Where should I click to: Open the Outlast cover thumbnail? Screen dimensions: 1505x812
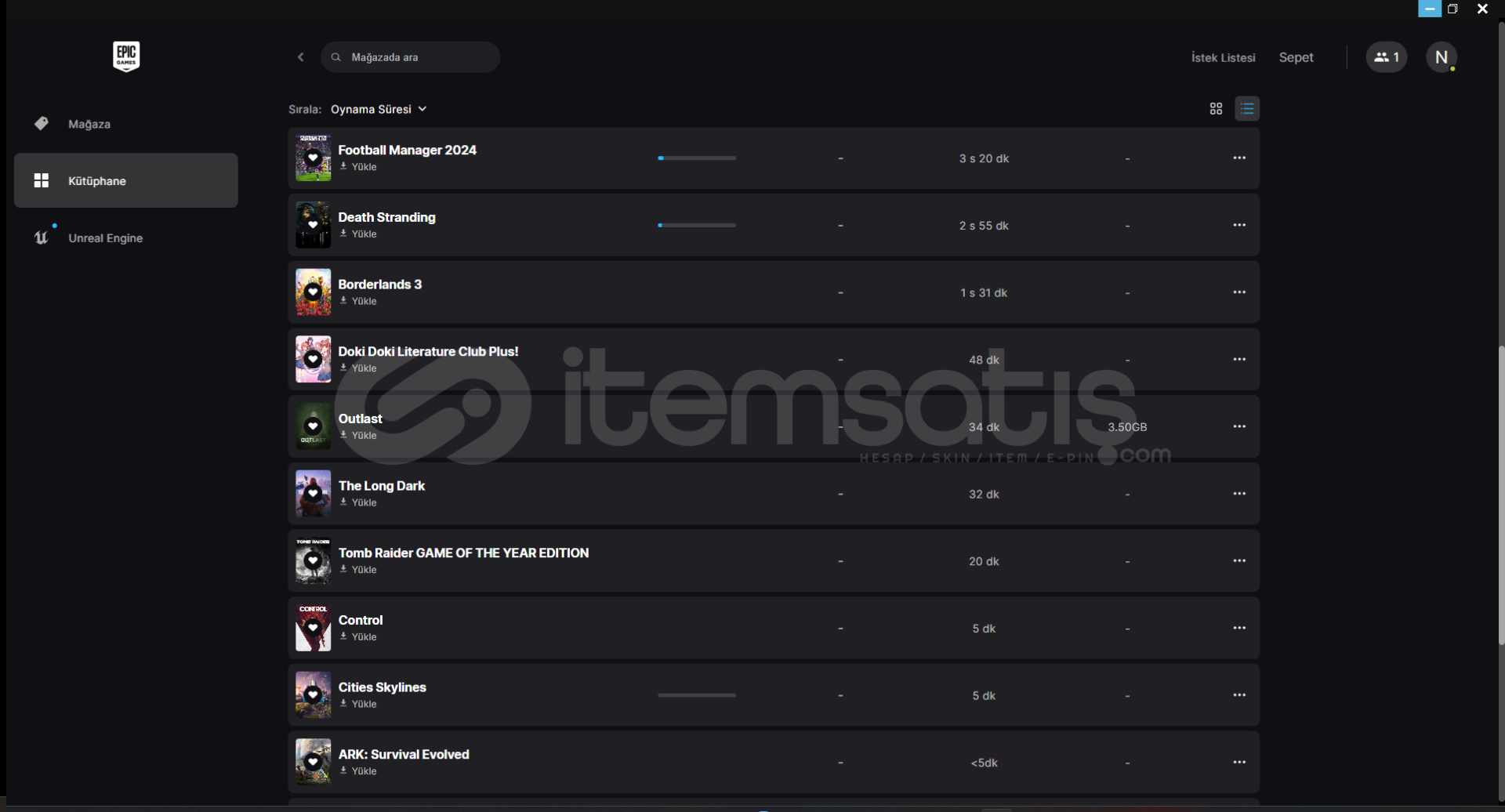point(313,427)
